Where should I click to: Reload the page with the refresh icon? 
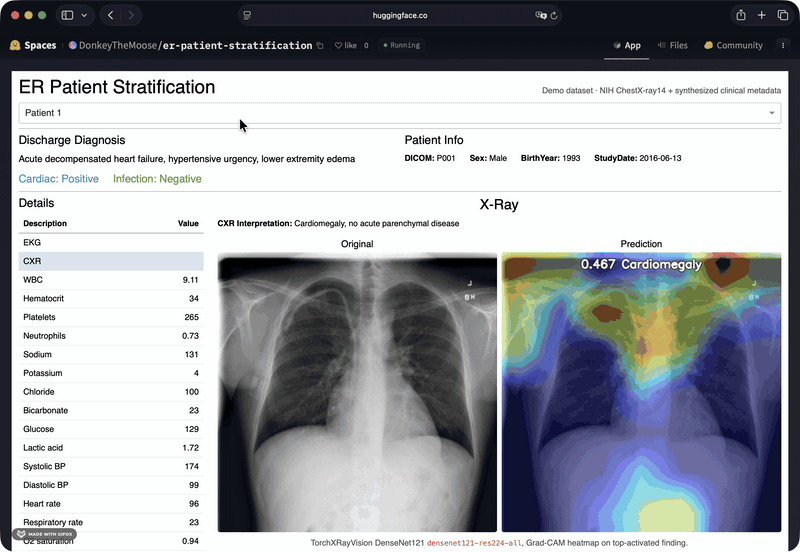tap(554, 15)
